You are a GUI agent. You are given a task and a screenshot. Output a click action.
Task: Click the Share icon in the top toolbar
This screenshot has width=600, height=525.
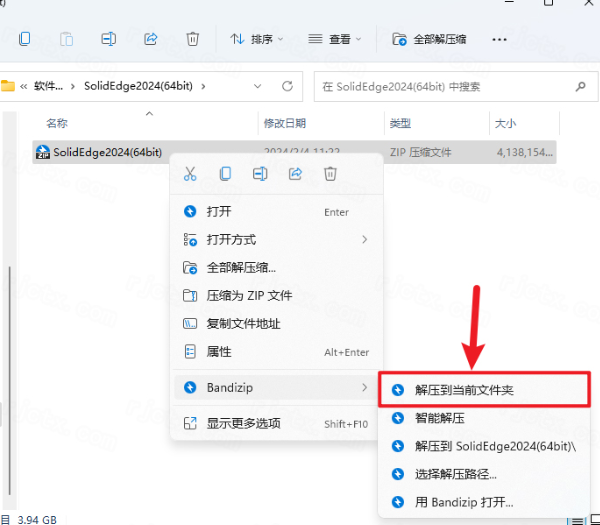point(151,39)
